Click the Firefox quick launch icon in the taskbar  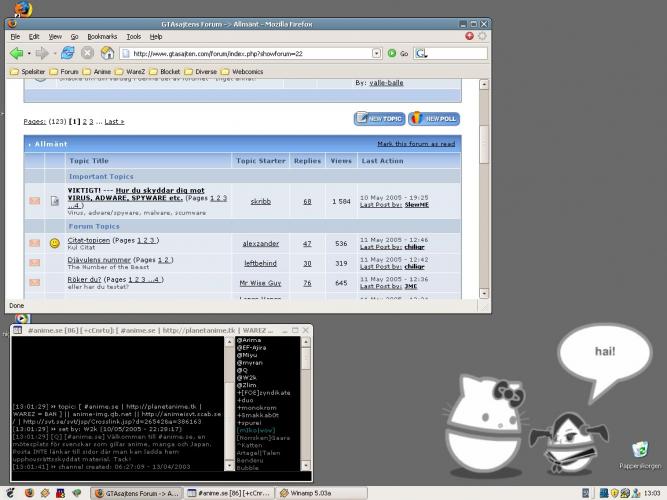pos(29,493)
